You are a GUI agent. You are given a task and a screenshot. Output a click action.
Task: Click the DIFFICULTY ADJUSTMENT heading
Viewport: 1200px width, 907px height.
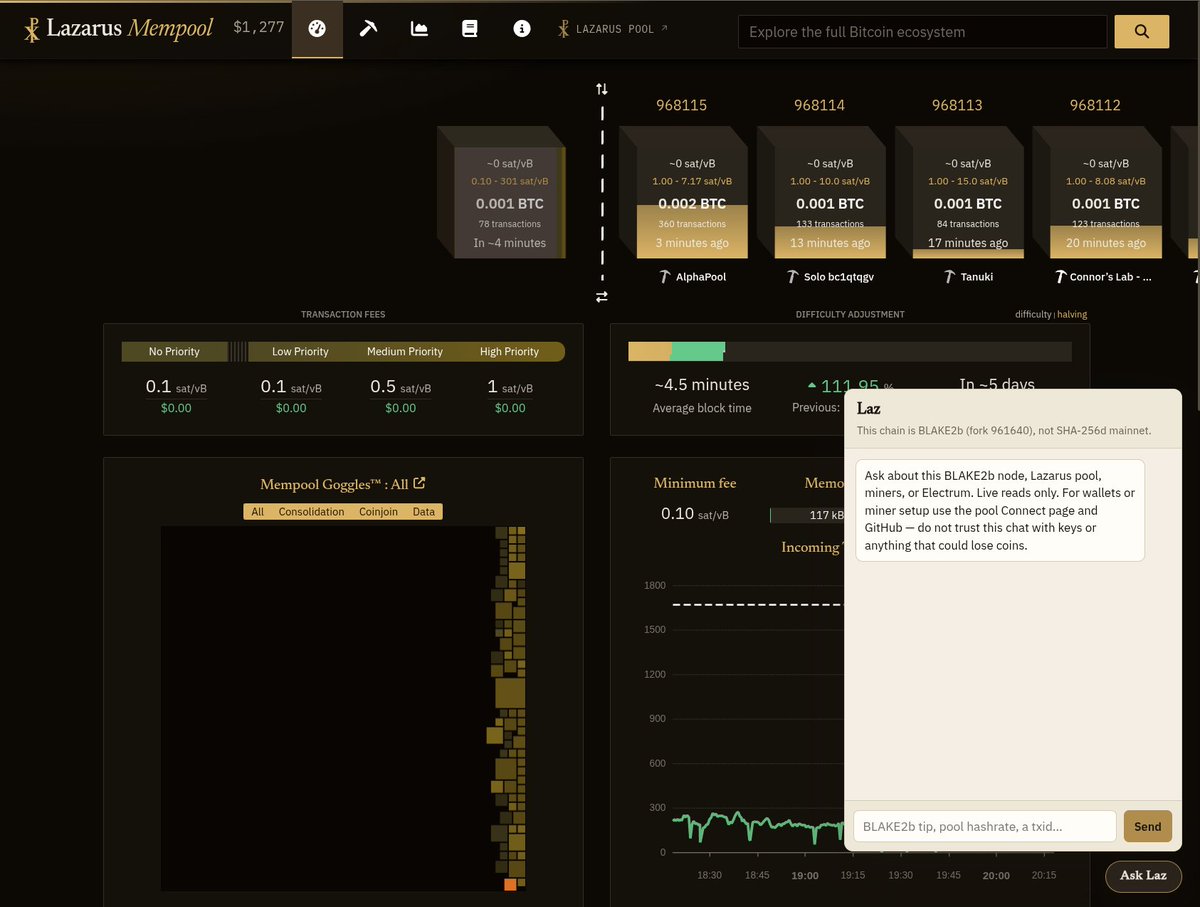tap(850, 314)
